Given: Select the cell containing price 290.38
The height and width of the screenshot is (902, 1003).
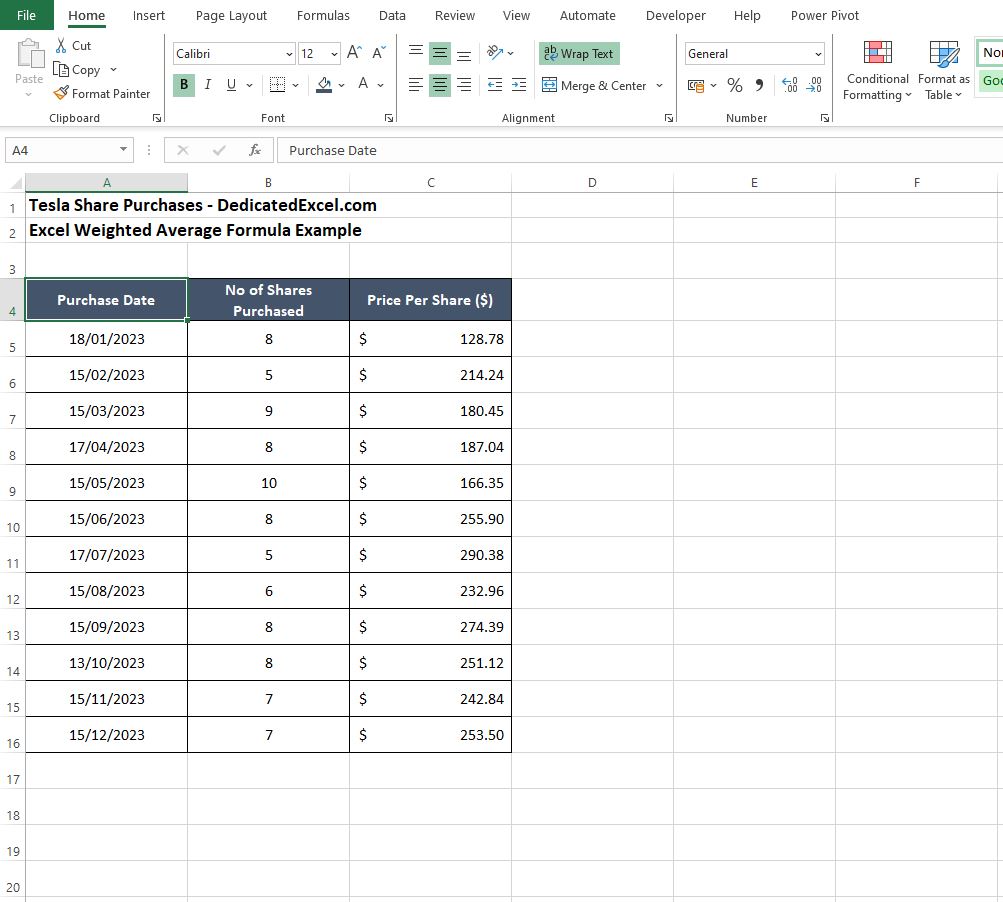Looking at the screenshot, I should click(x=430, y=555).
